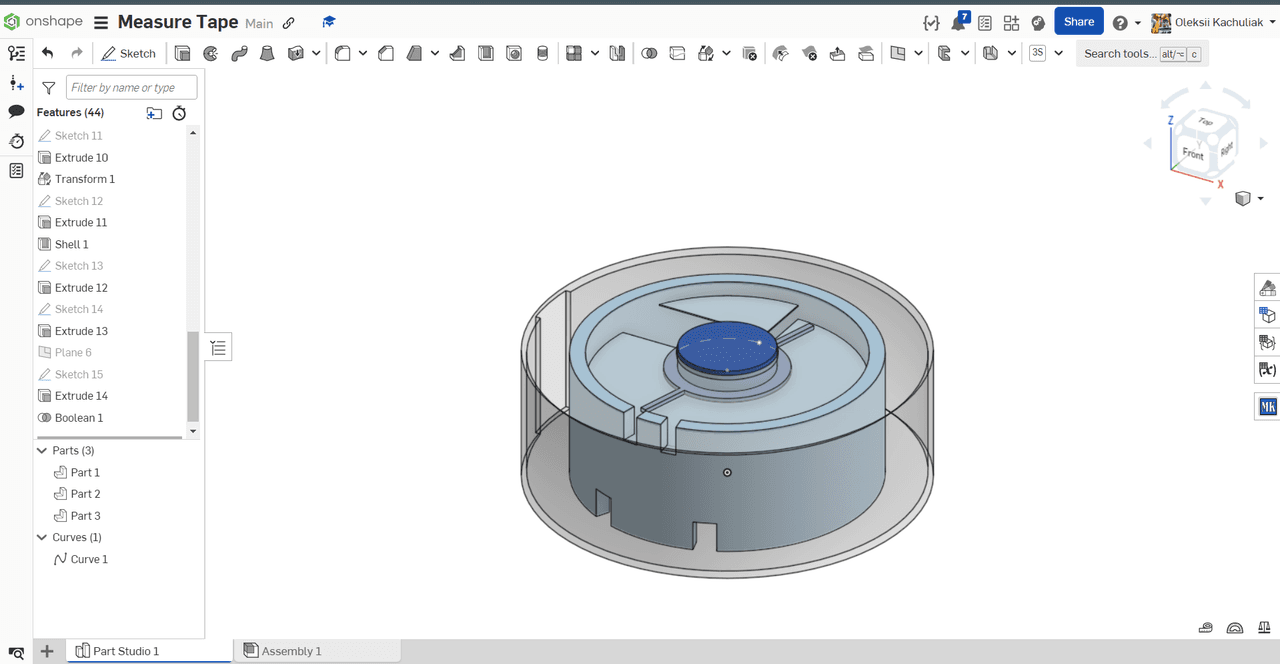Viewport: 1280px width, 664px height.
Task: Open the Onshape hamburger document menu
Action: coord(102,23)
